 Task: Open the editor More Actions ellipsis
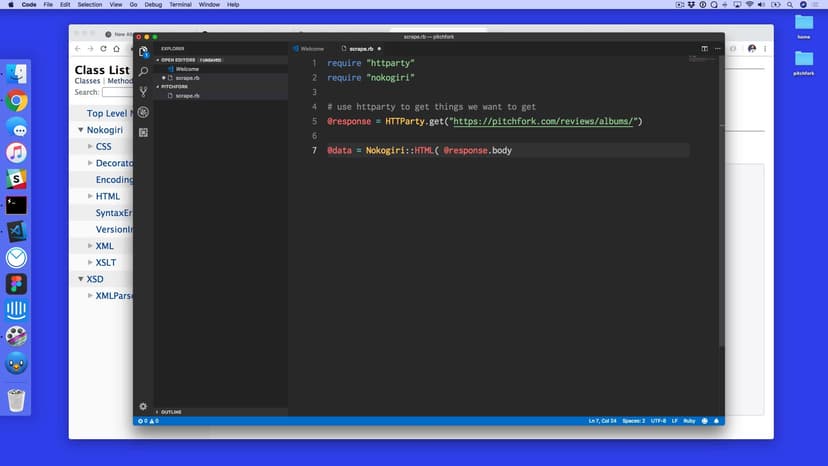[716, 48]
